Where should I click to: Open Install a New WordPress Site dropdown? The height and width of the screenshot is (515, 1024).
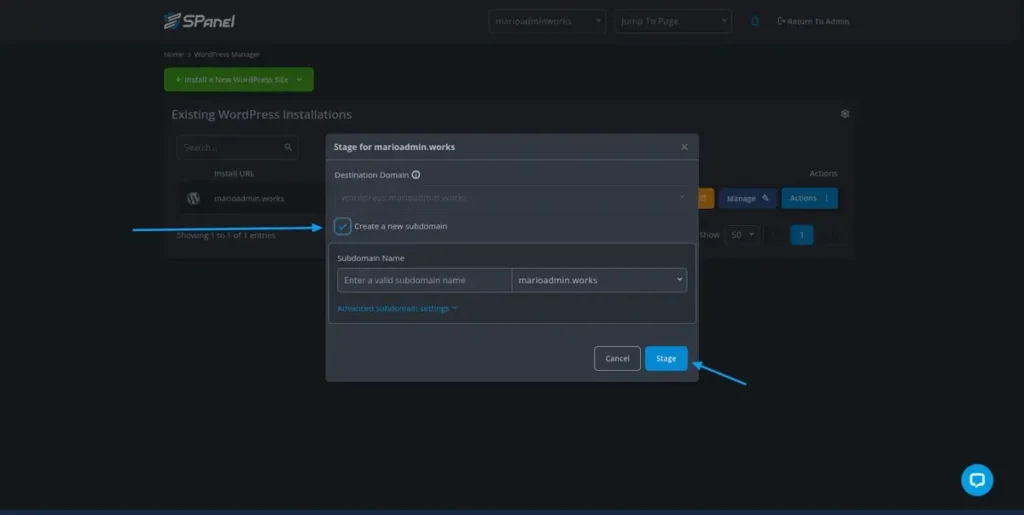239,80
